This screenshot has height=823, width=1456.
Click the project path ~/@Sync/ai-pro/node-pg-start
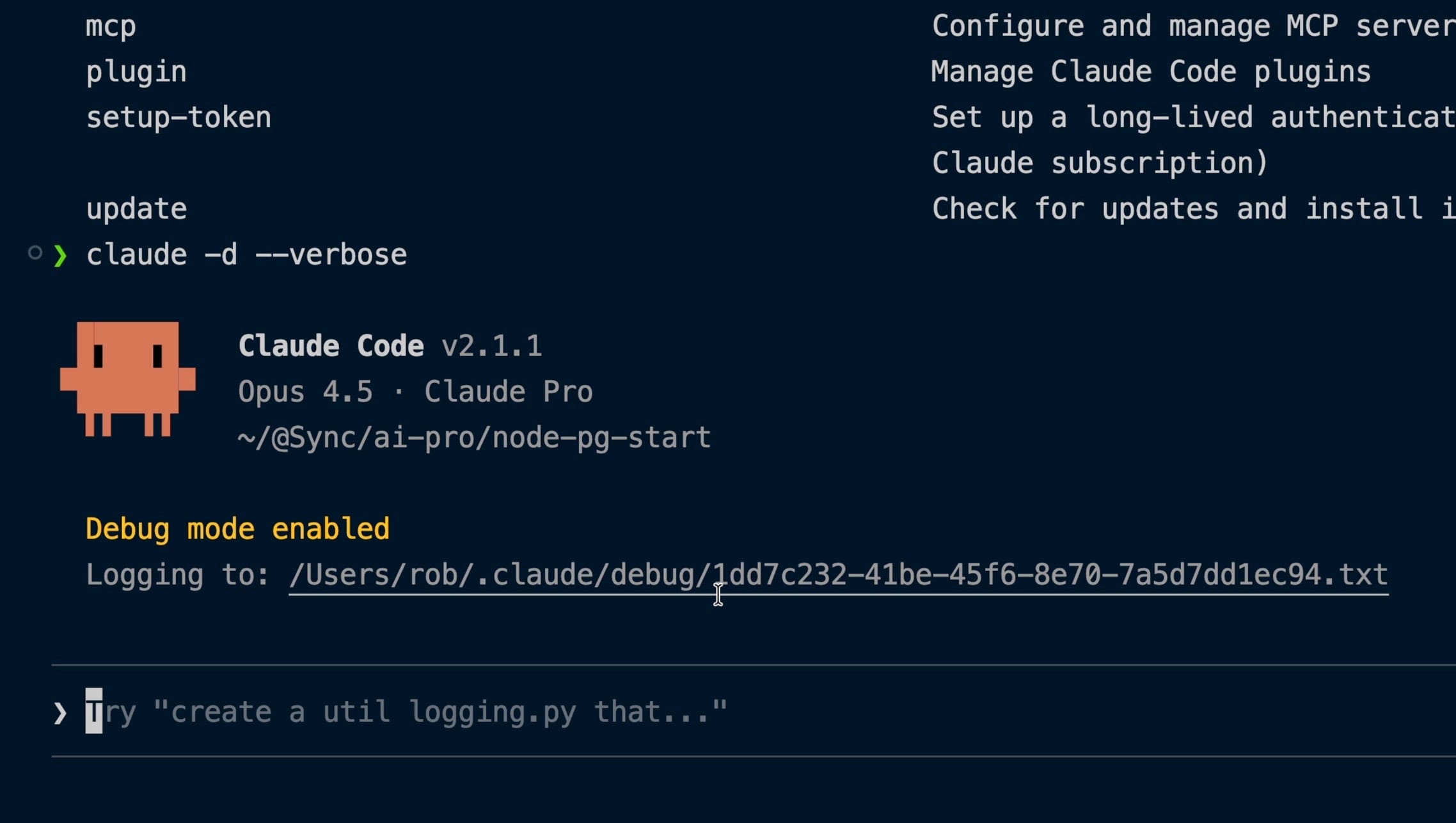tap(474, 438)
